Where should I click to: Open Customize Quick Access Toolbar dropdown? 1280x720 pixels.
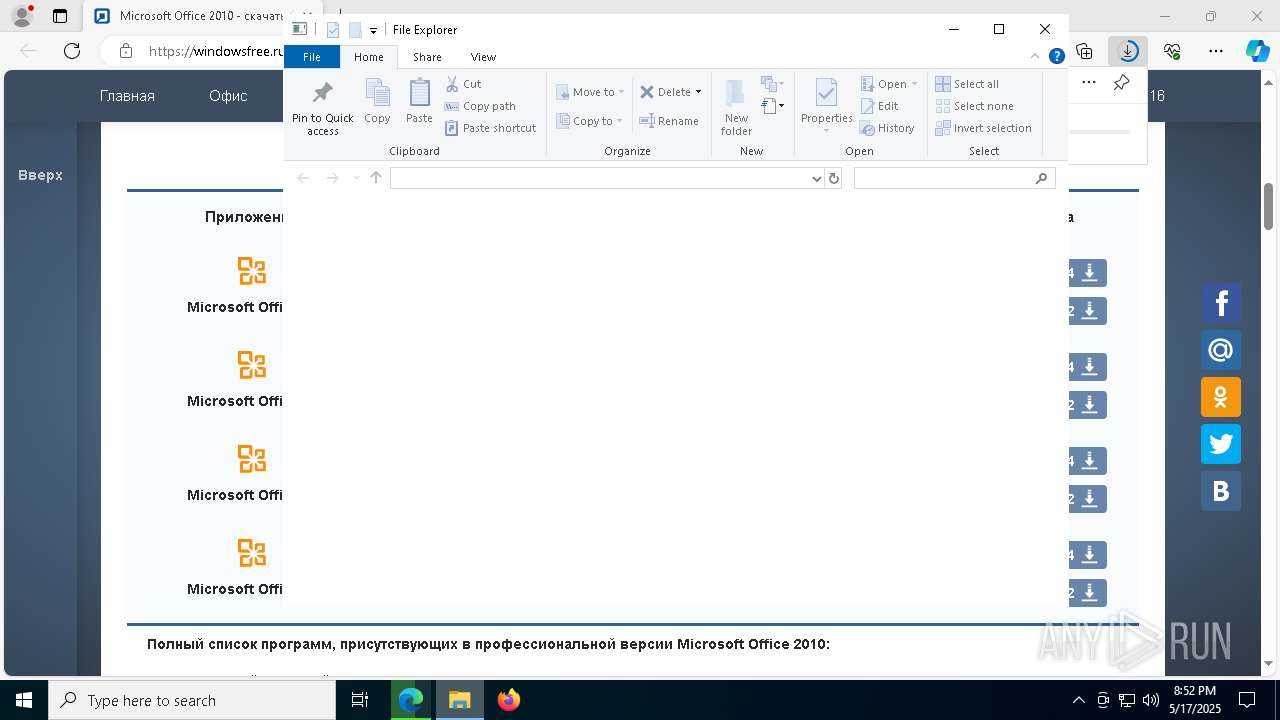(373, 30)
